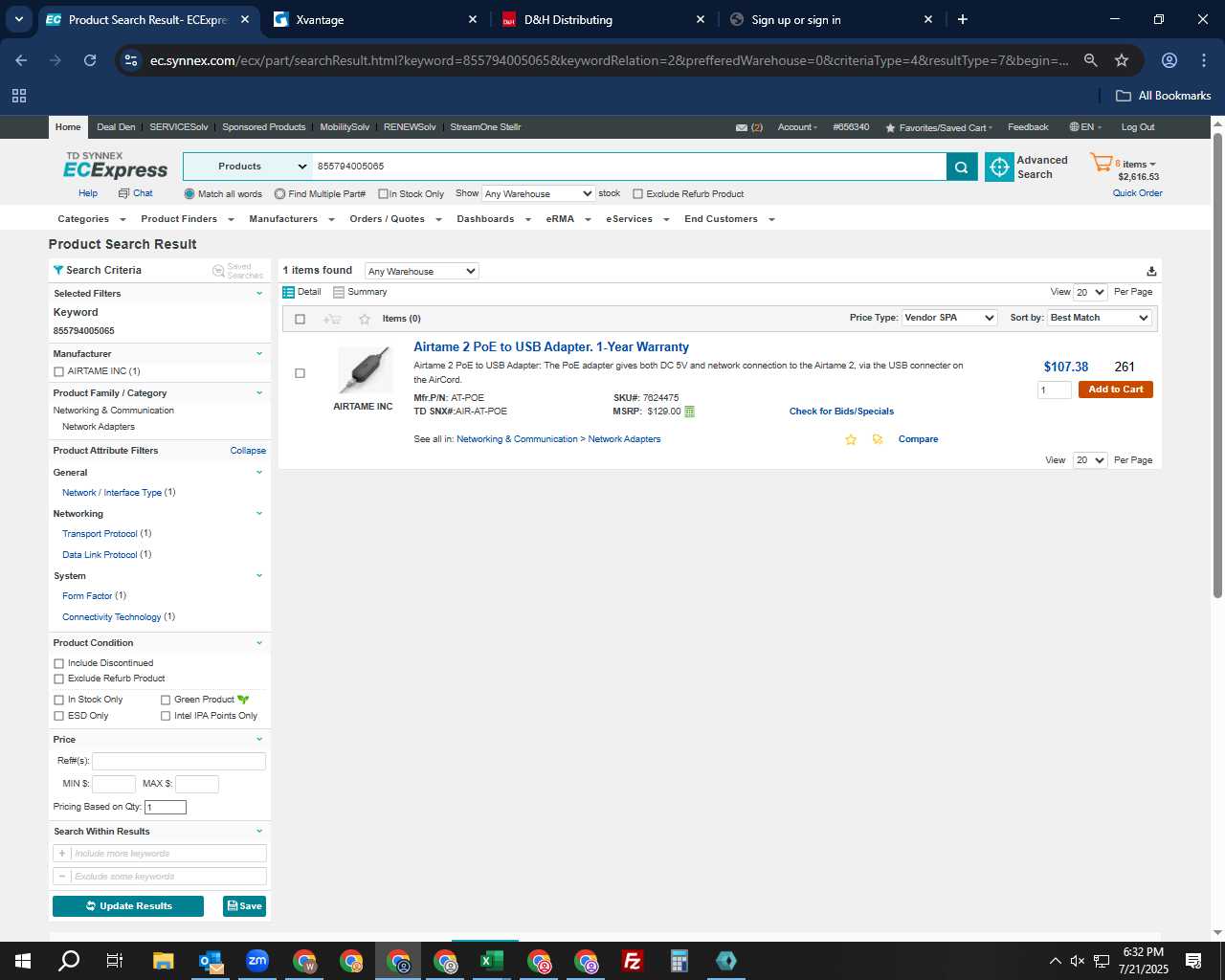The height and width of the screenshot is (980, 1225).
Task: Open FileZilla from the taskbar
Action: click(x=633, y=961)
